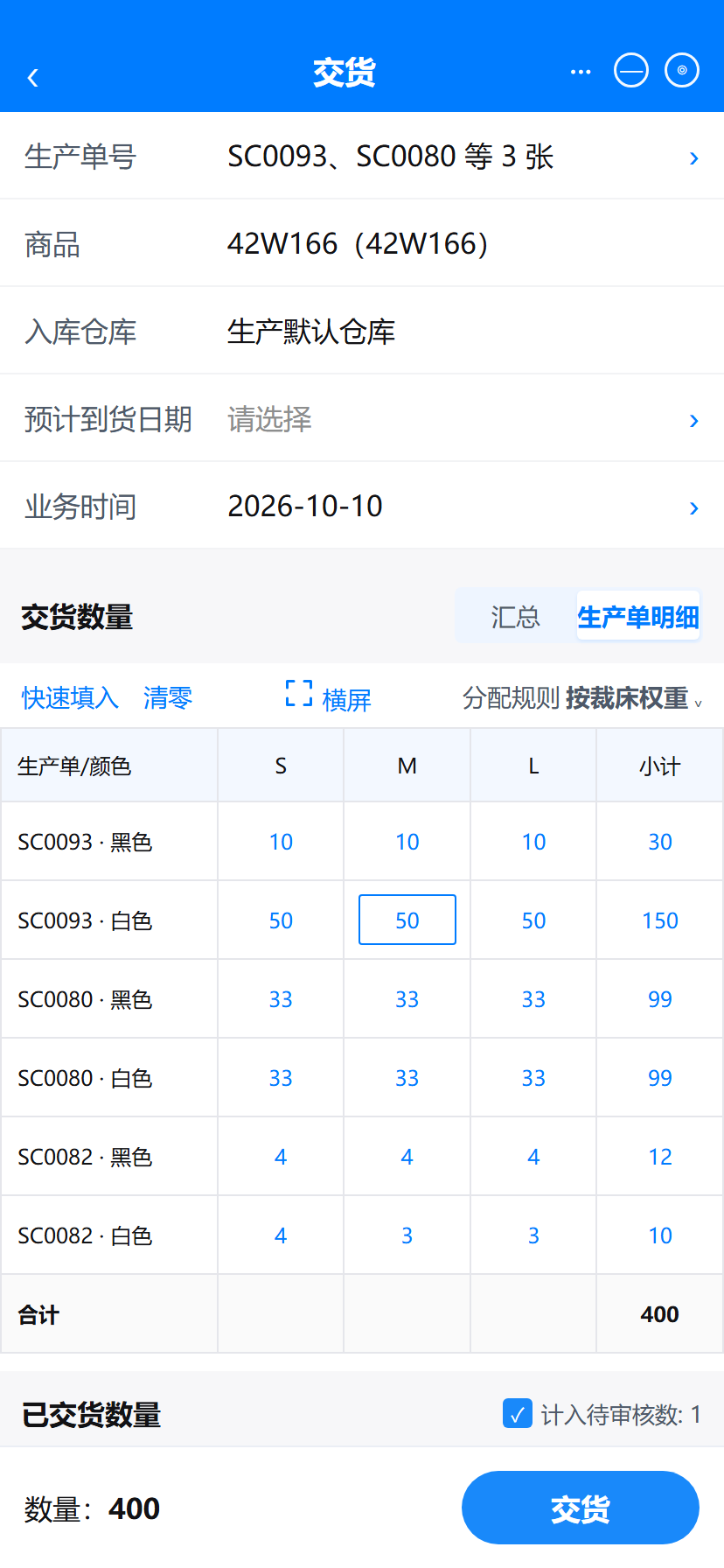This screenshot has height=1568, width=724.
Task: Open 分配规则 按裁床权重 dropdown
Action: pyautogui.click(x=582, y=698)
